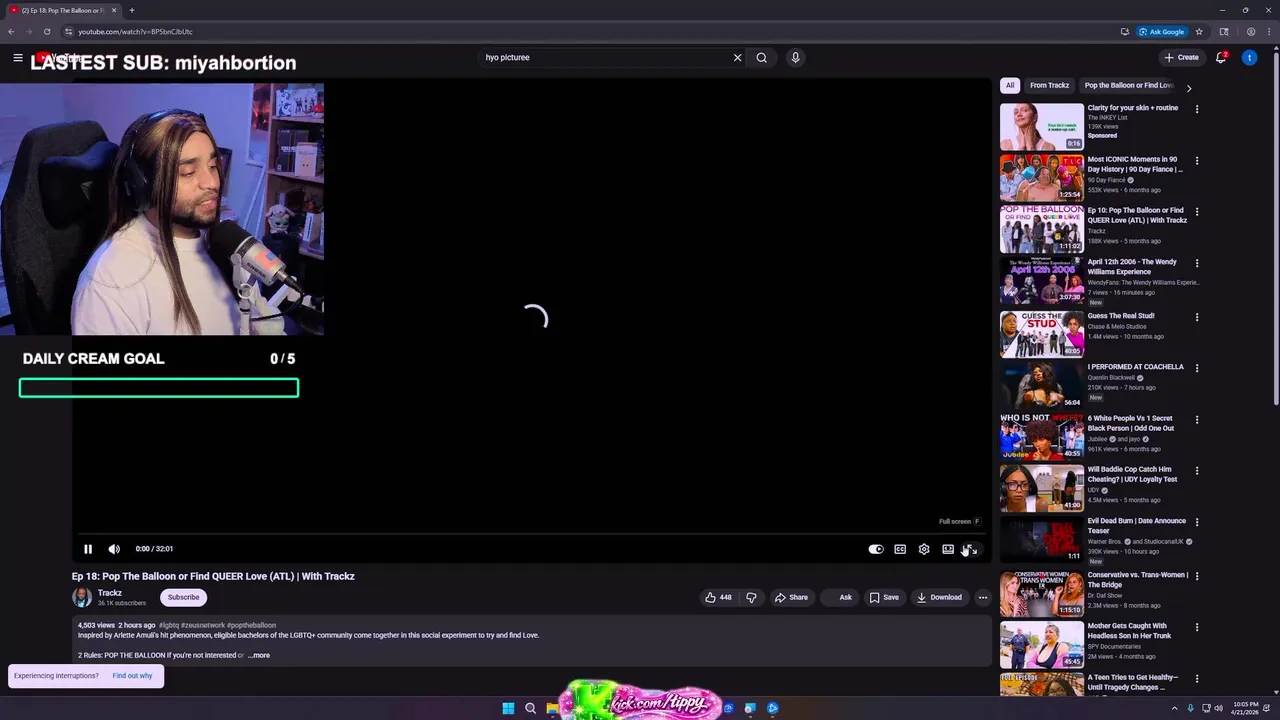
Task: Like the video (448 likes)
Action: 718,597
